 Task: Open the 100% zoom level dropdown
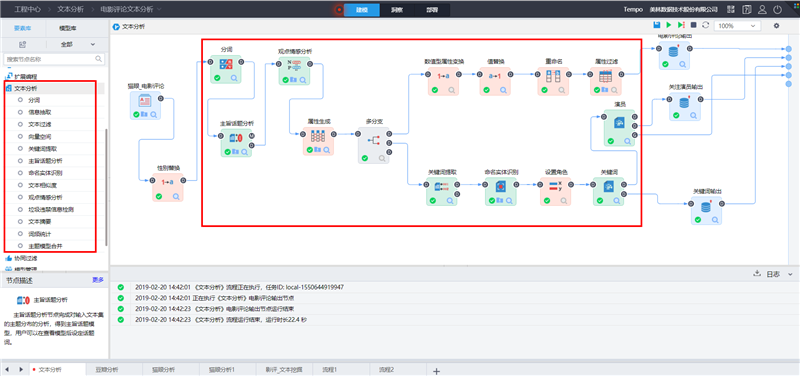(737, 26)
